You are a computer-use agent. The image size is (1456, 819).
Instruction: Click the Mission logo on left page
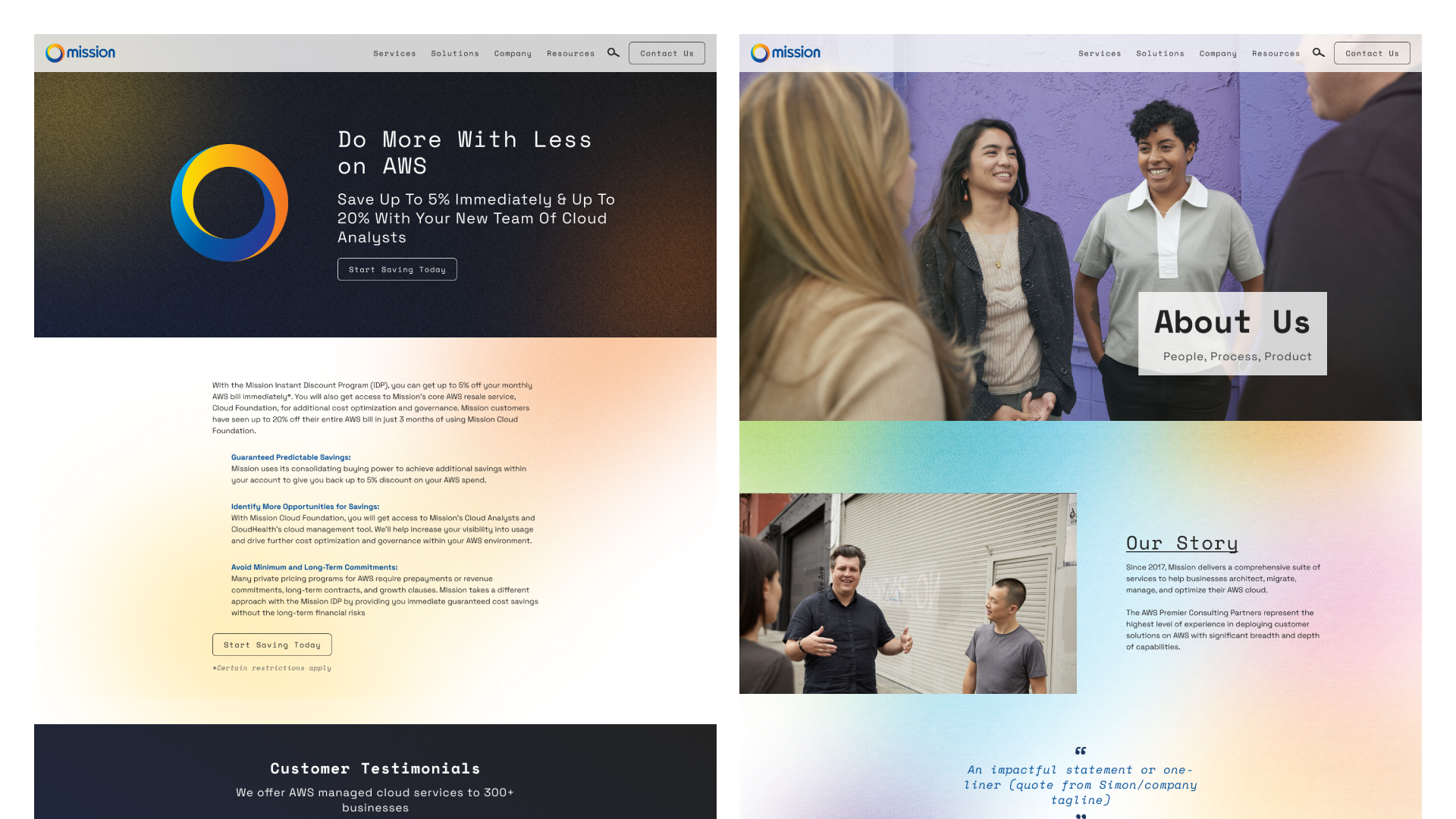[x=80, y=52]
